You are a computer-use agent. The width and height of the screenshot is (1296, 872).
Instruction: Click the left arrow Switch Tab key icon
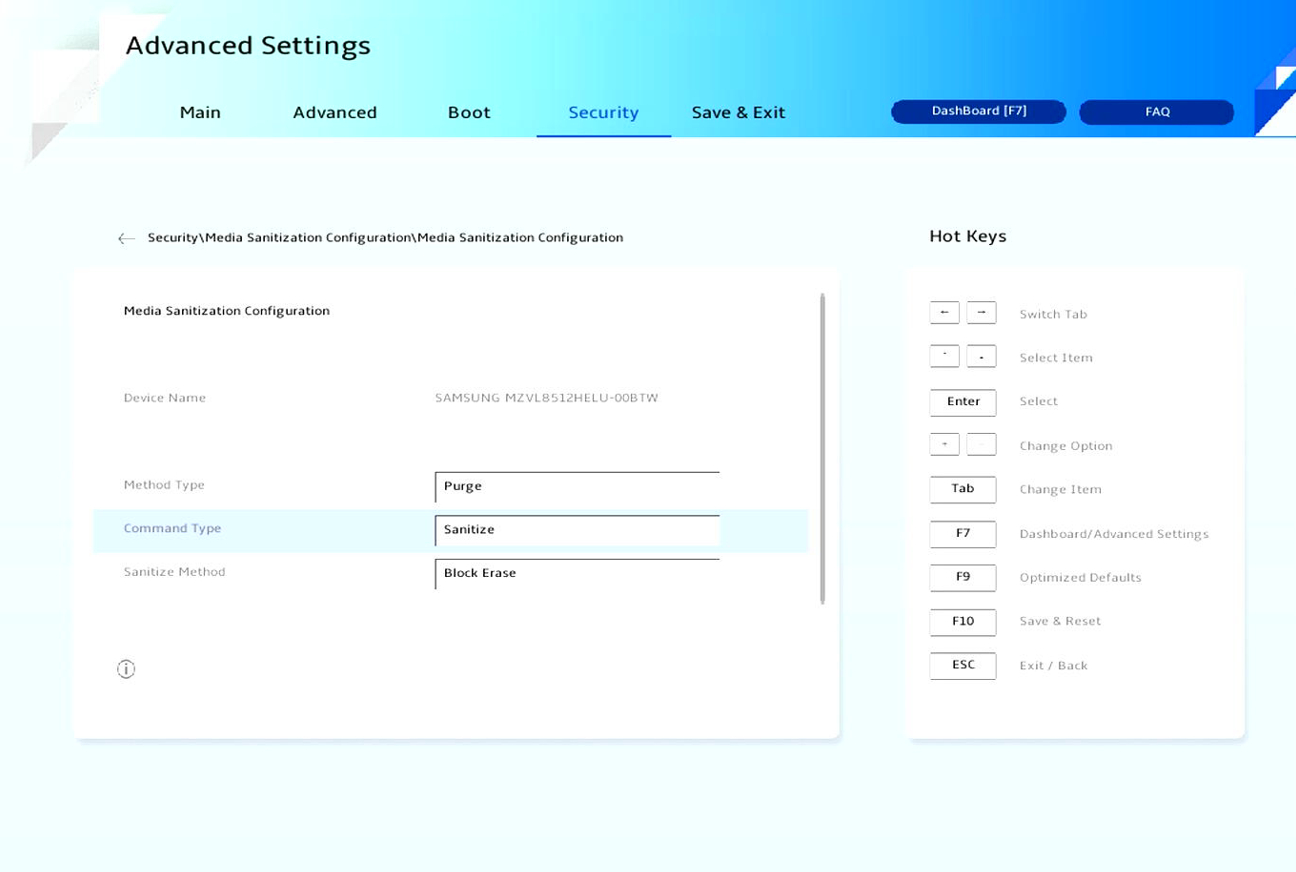(x=944, y=313)
